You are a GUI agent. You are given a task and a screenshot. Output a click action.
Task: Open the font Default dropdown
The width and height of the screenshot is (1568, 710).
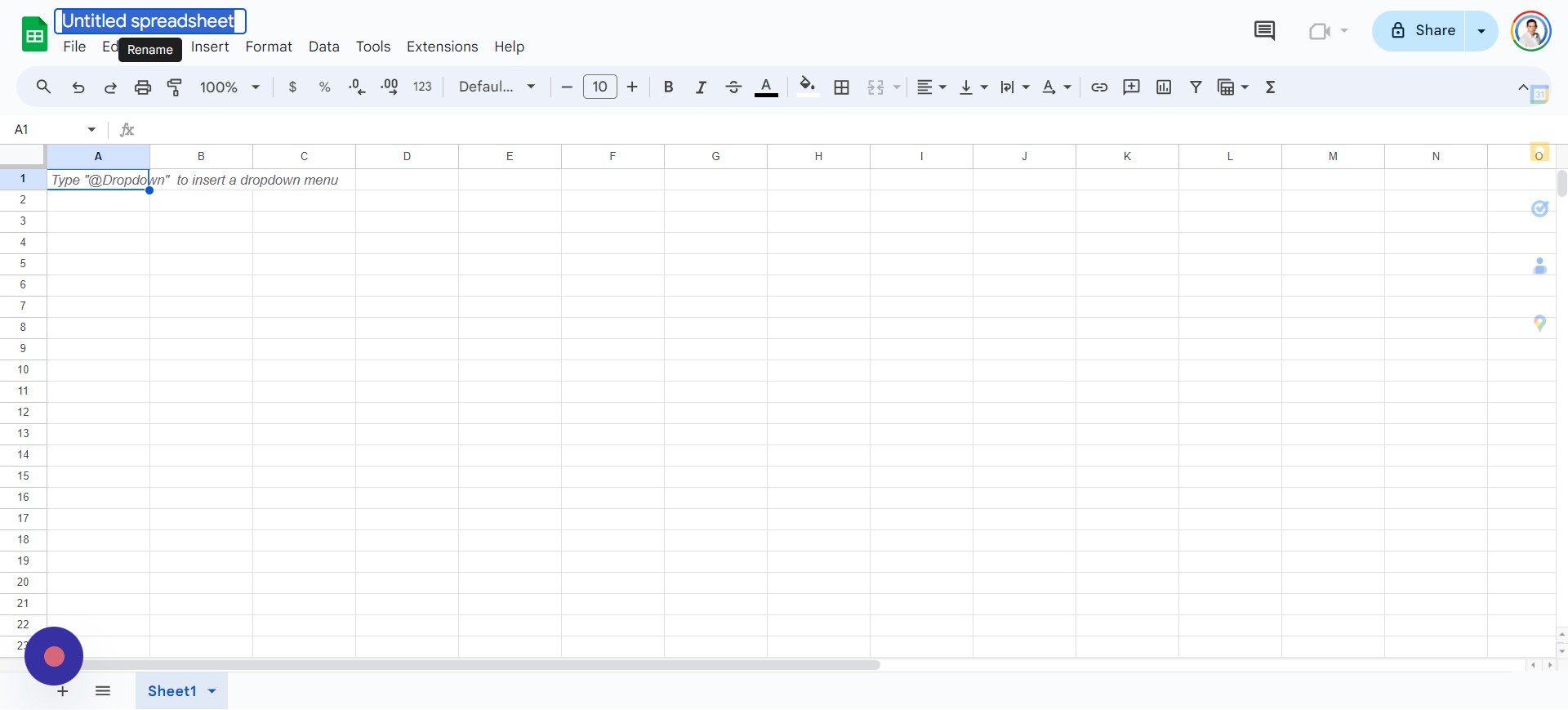497,87
